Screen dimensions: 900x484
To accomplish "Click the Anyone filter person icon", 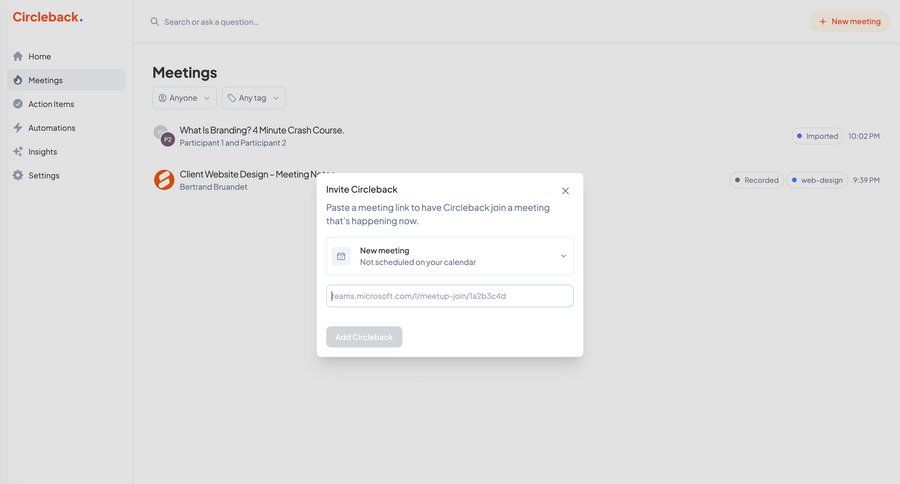I will (x=162, y=98).
